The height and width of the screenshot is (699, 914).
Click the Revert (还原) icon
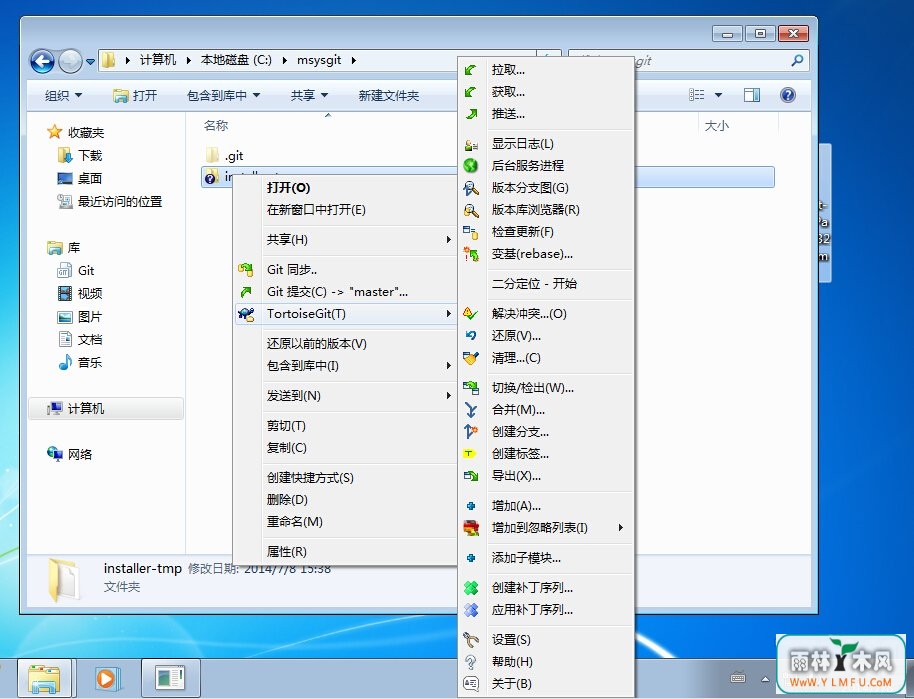(470, 336)
